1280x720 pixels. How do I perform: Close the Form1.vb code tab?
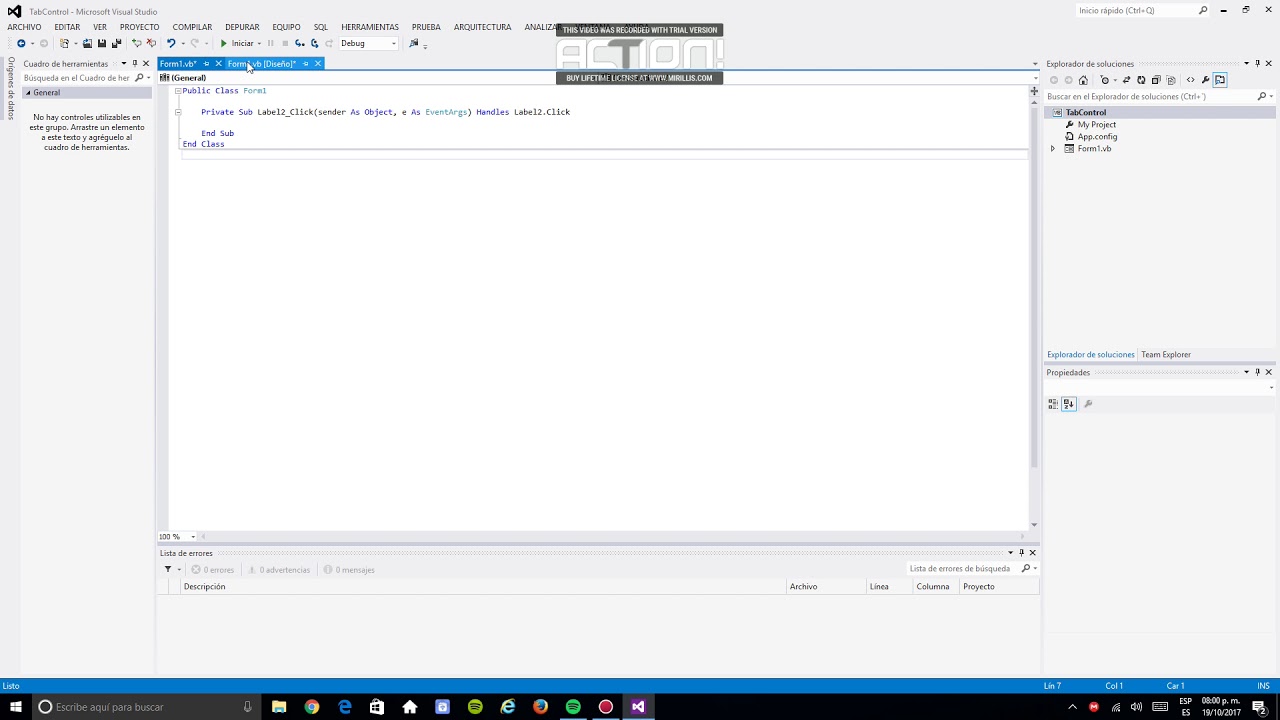(x=218, y=64)
